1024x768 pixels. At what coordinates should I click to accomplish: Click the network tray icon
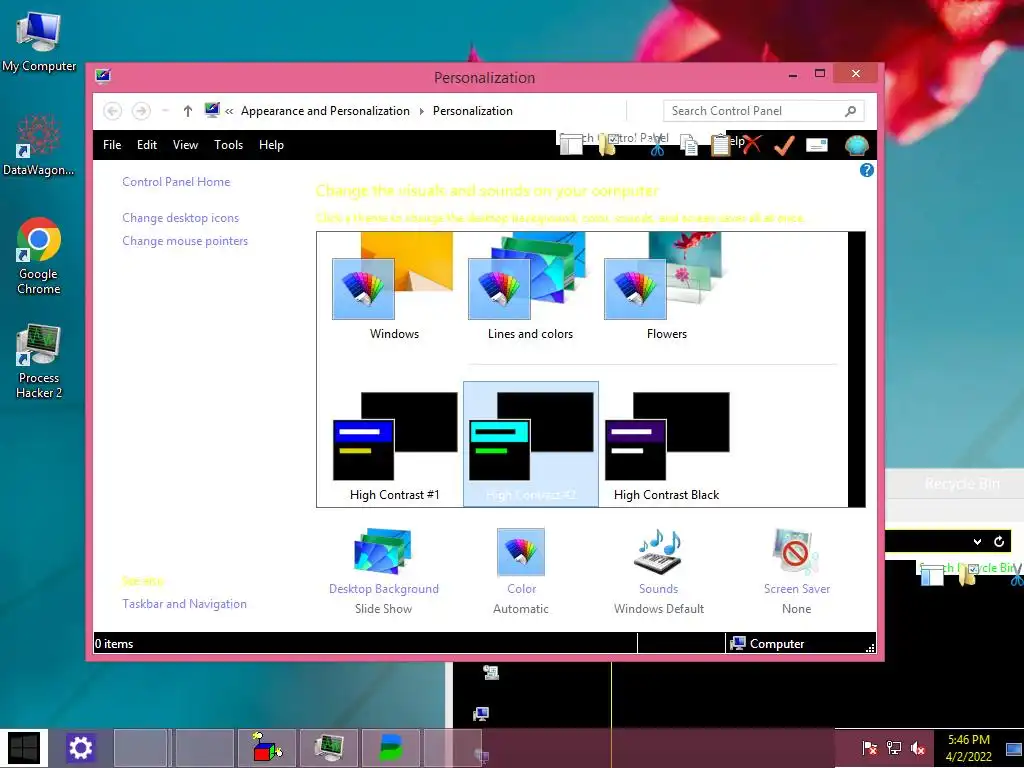click(893, 748)
